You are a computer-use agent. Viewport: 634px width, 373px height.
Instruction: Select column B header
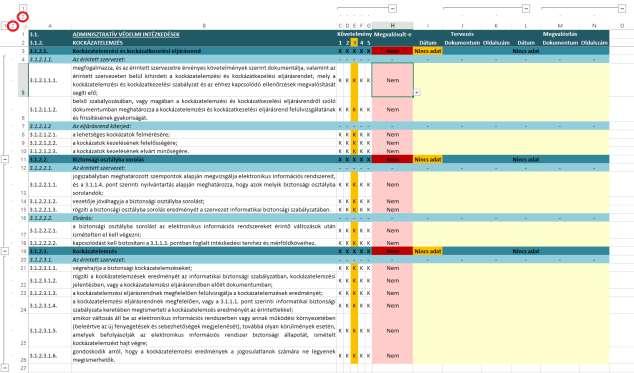(x=204, y=26)
